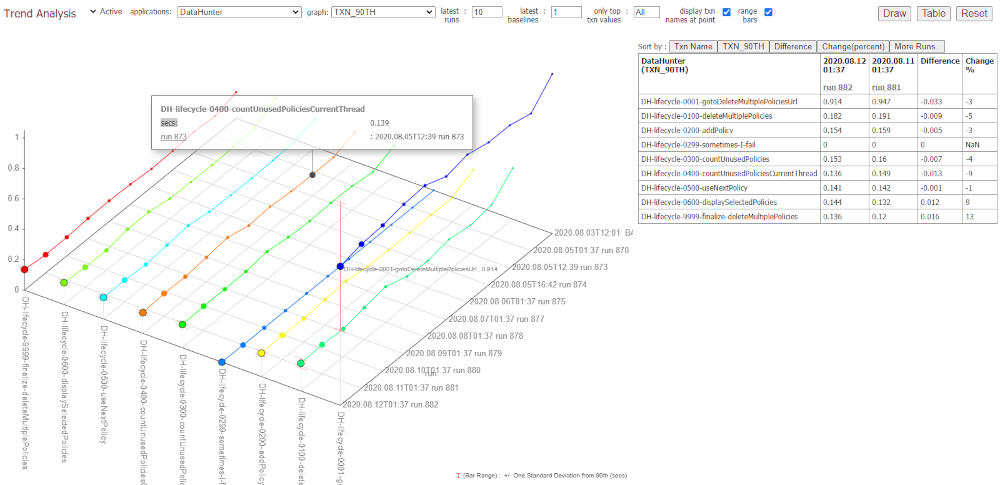The width and height of the screenshot is (1000, 485).
Task: Click the More Runs sort button
Action: [x=917, y=47]
